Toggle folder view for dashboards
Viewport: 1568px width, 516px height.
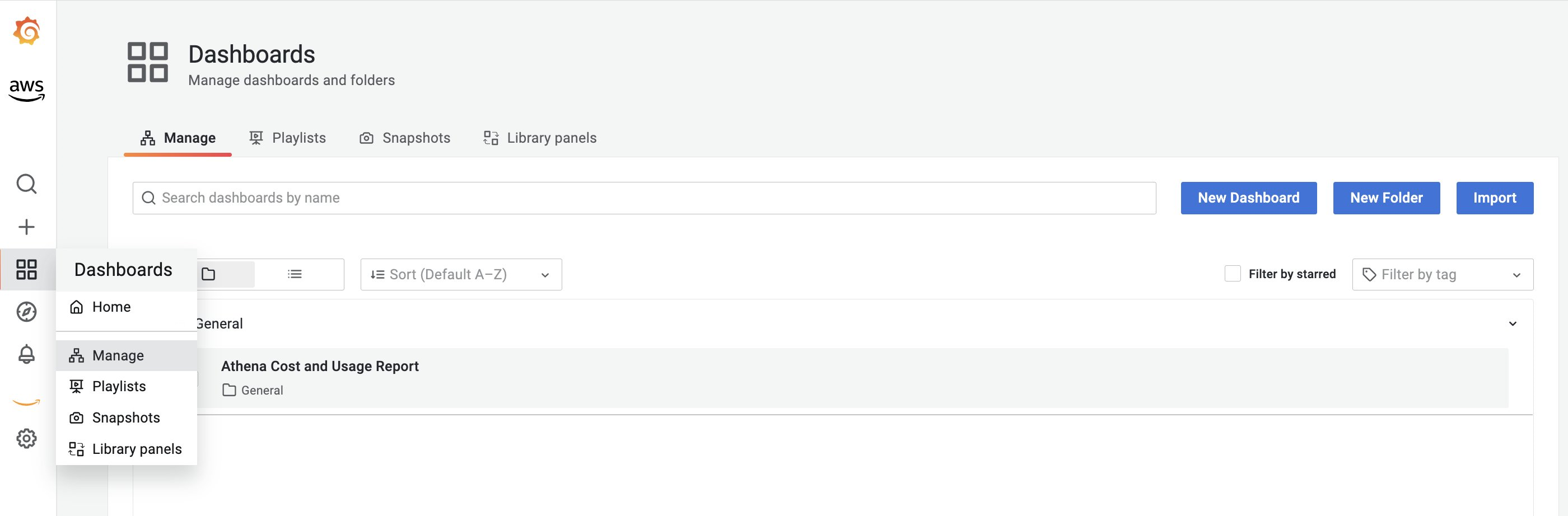[208, 274]
